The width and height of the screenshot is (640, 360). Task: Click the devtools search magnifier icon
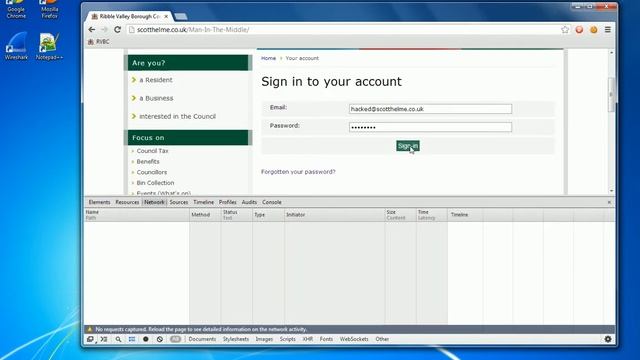tap(118, 339)
